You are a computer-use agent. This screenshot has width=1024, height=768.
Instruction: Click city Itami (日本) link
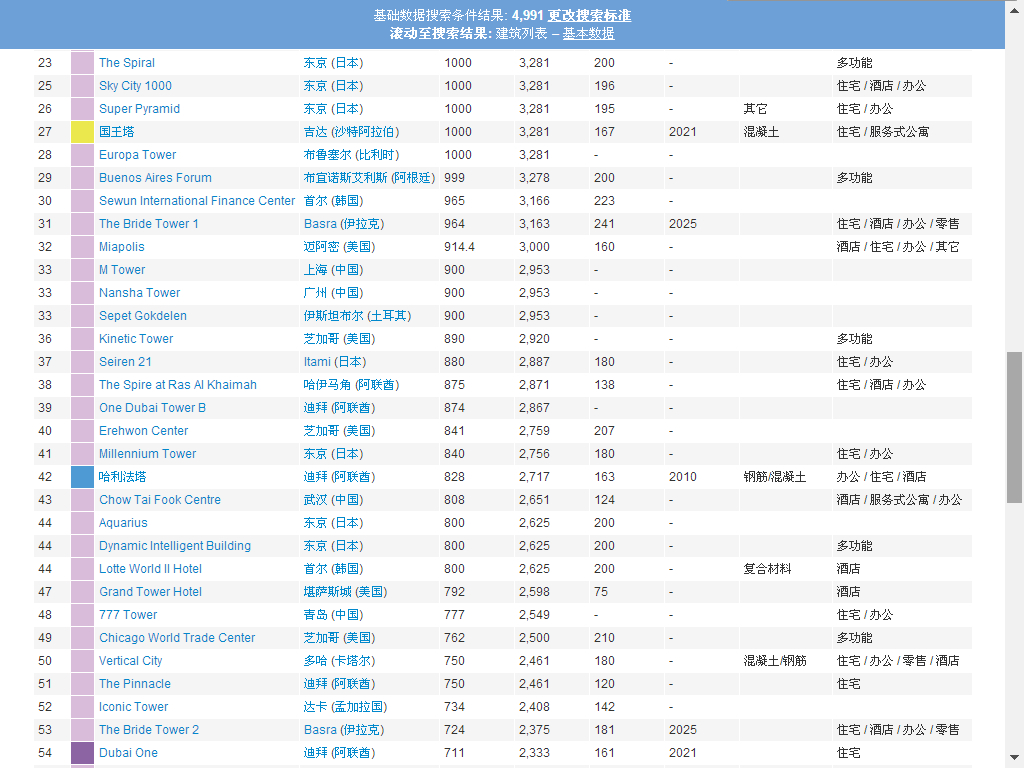pos(335,362)
